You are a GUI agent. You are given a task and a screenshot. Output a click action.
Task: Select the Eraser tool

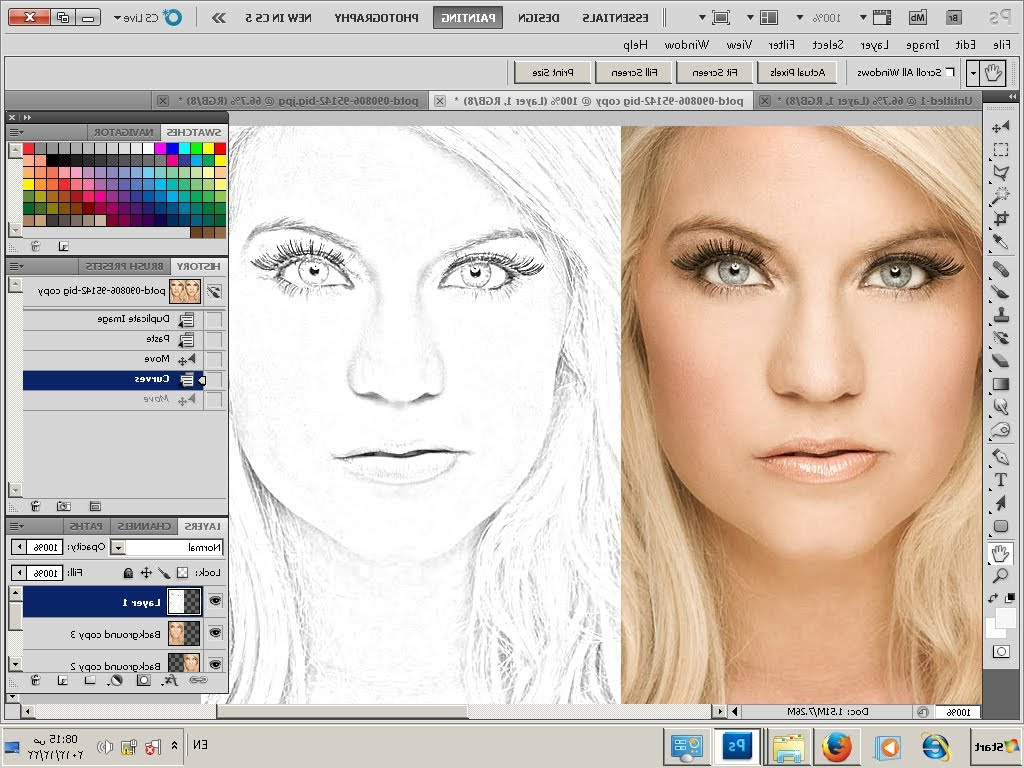click(1000, 361)
